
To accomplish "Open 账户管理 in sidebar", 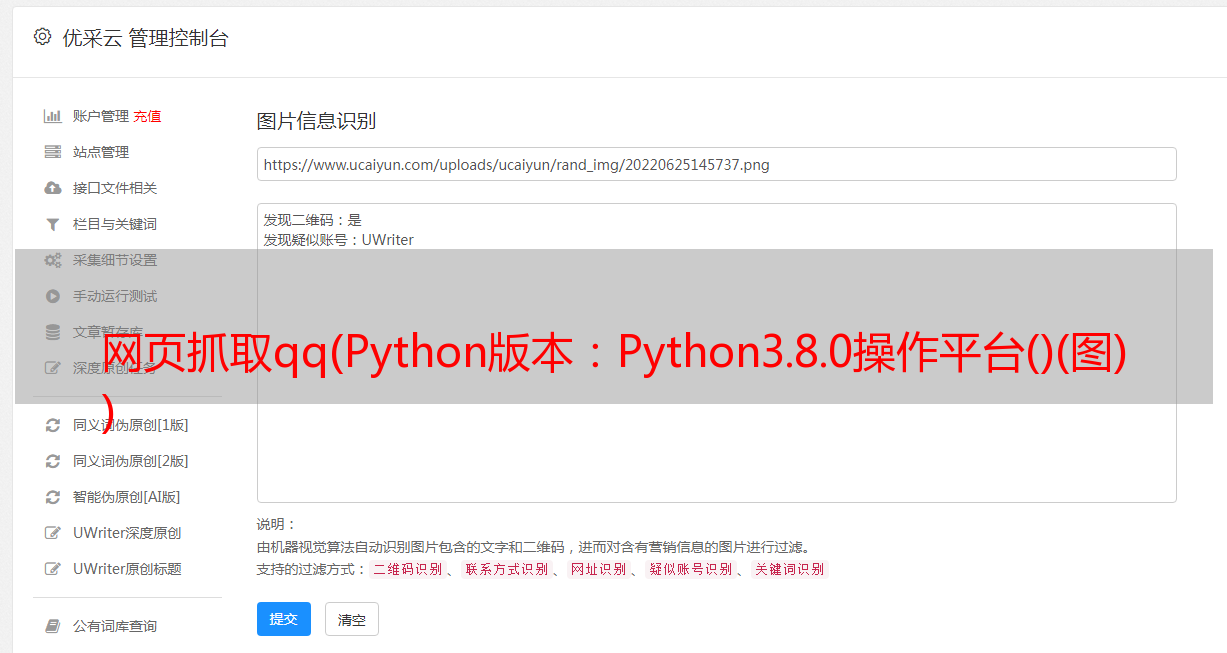I will 101,116.
